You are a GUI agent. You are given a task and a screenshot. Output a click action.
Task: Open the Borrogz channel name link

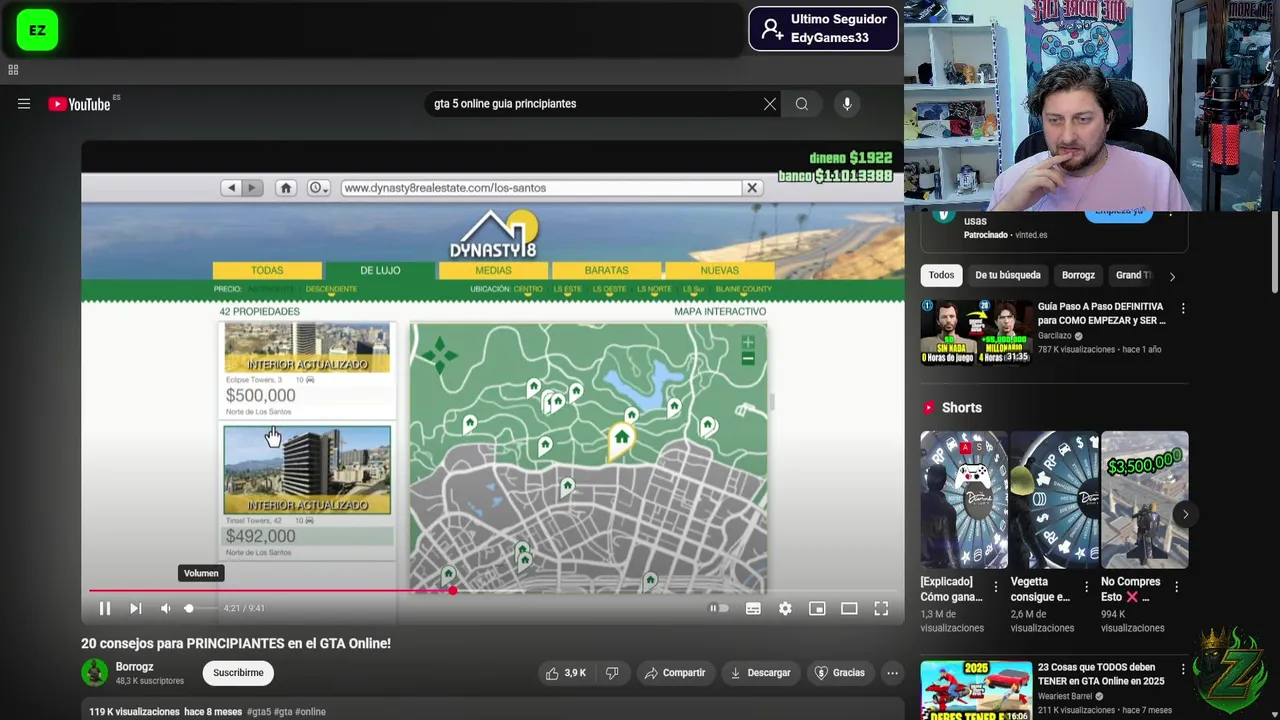[134, 666]
